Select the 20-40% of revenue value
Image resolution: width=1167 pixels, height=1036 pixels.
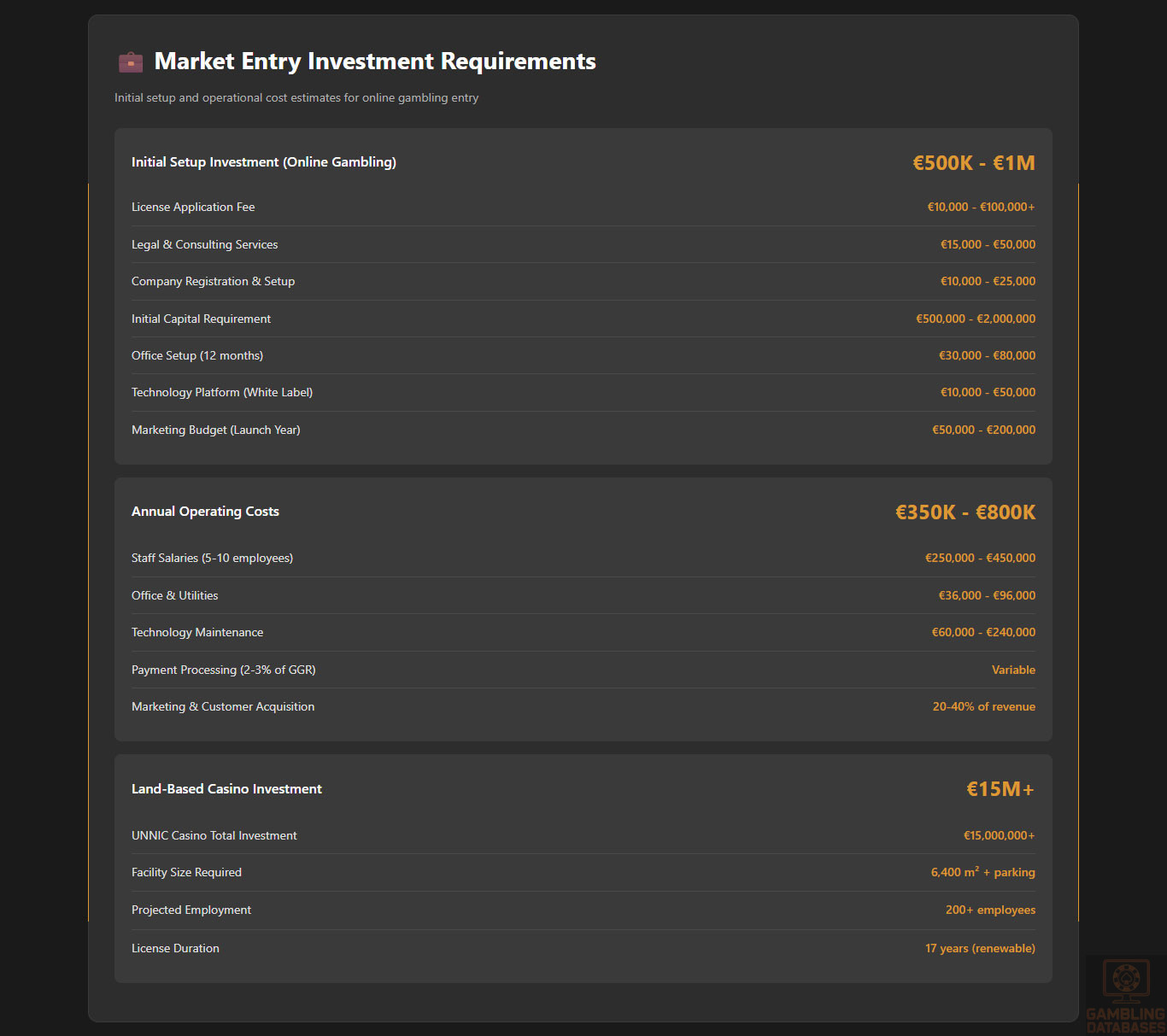pos(983,707)
